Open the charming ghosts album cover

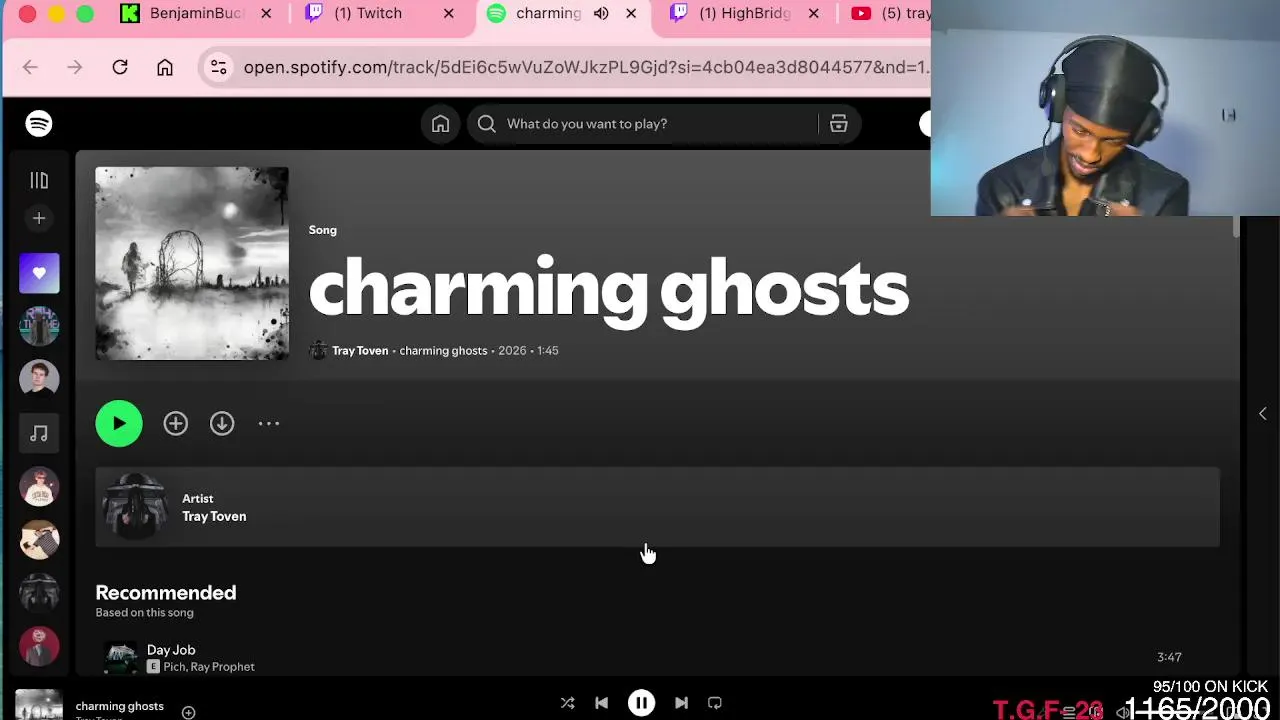[192, 264]
